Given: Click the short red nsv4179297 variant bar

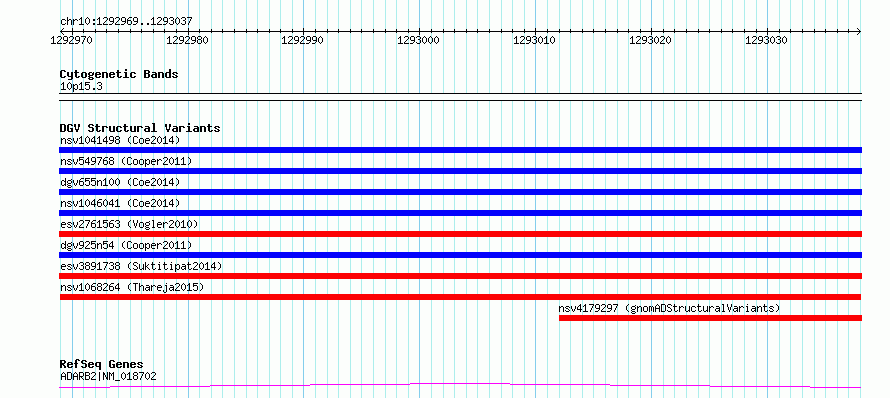Looking at the screenshot, I should pyautogui.click(x=710, y=318).
